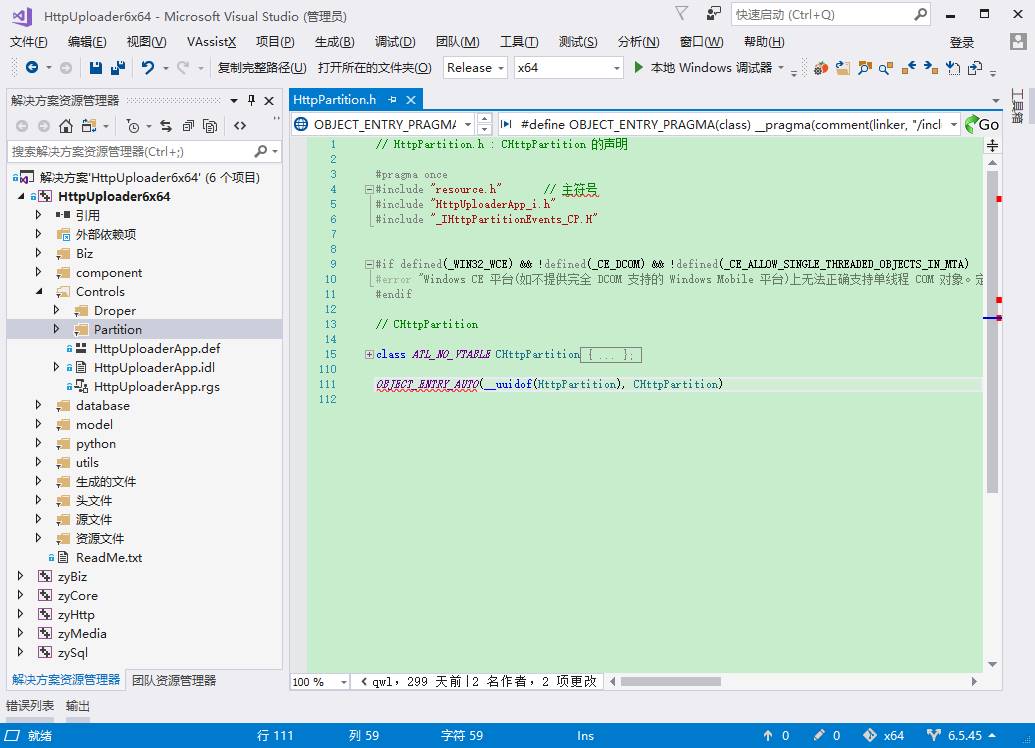The image size is (1035, 748).
Task: Toggle Preview Selected Items in Solution Explorer
Action: click(240, 126)
